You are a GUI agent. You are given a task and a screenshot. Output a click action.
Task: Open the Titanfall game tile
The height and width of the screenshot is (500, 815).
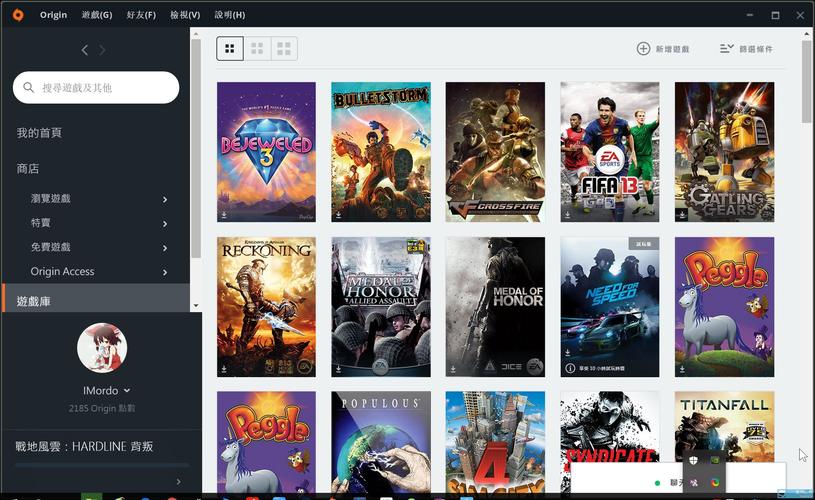point(725,426)
